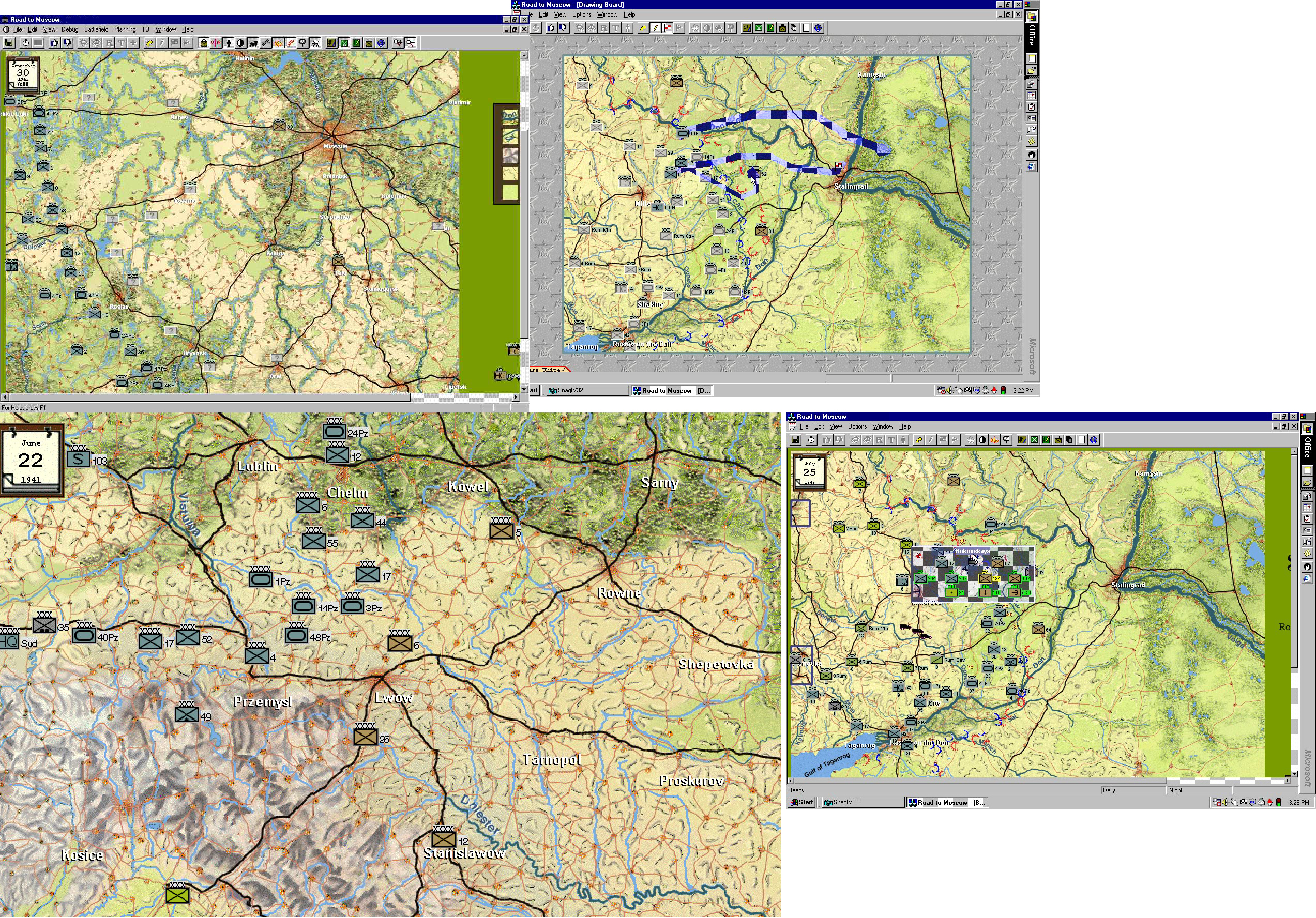Click the stopwatch icon in bottom-right window toolbar
Image resolution: width=1316 pixels, height=918 pixels.
click(x=811, y=439)
